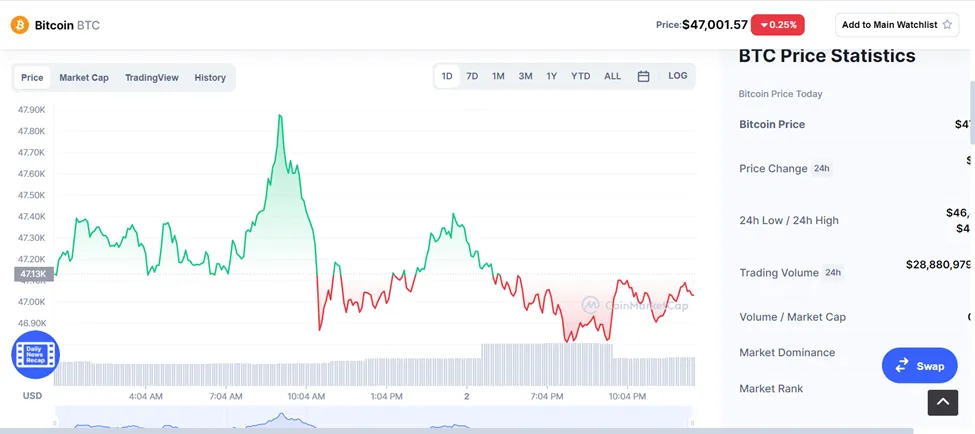Click the 7:04 PM time axis label
The height and width of the screenshot is (434, 975).
tap(548, 396)
